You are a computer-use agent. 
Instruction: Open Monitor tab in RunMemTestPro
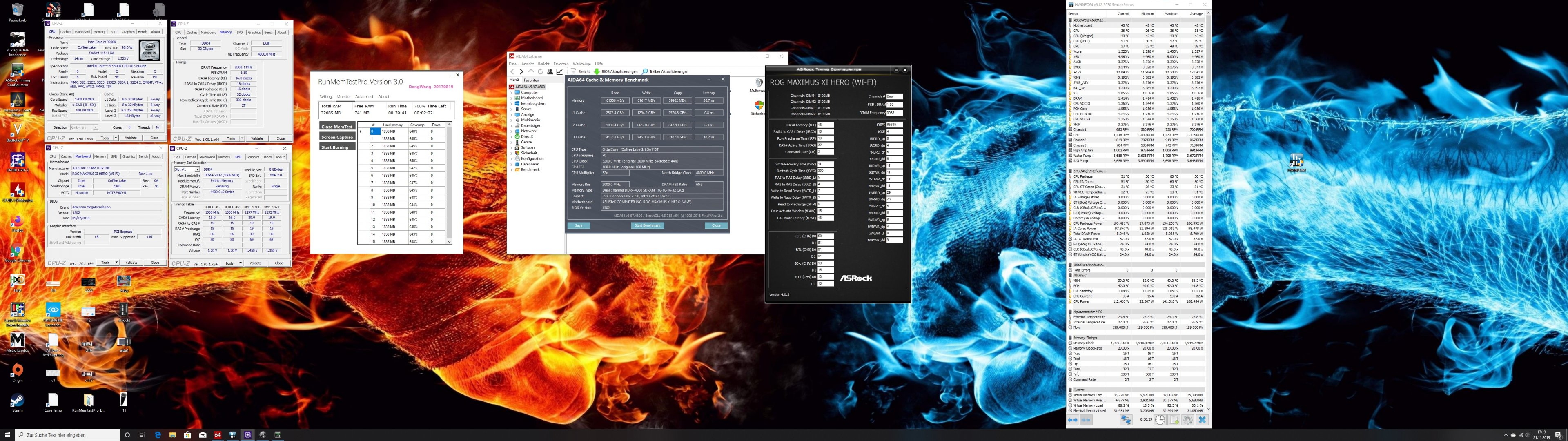(x=343, y=96)
